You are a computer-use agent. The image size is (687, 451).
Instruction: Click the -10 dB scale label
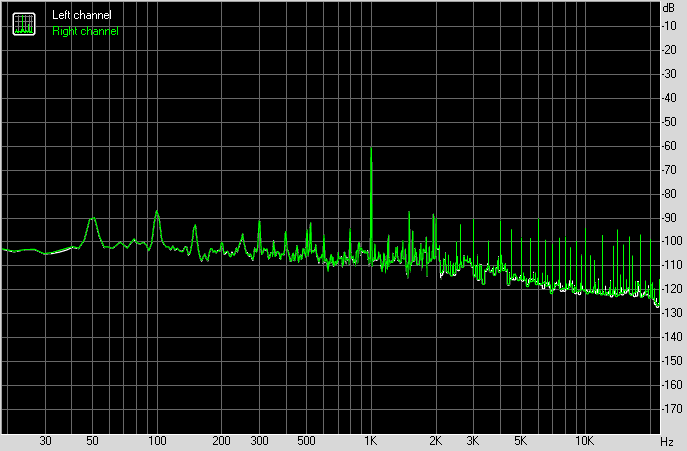[x=669, y=26]
